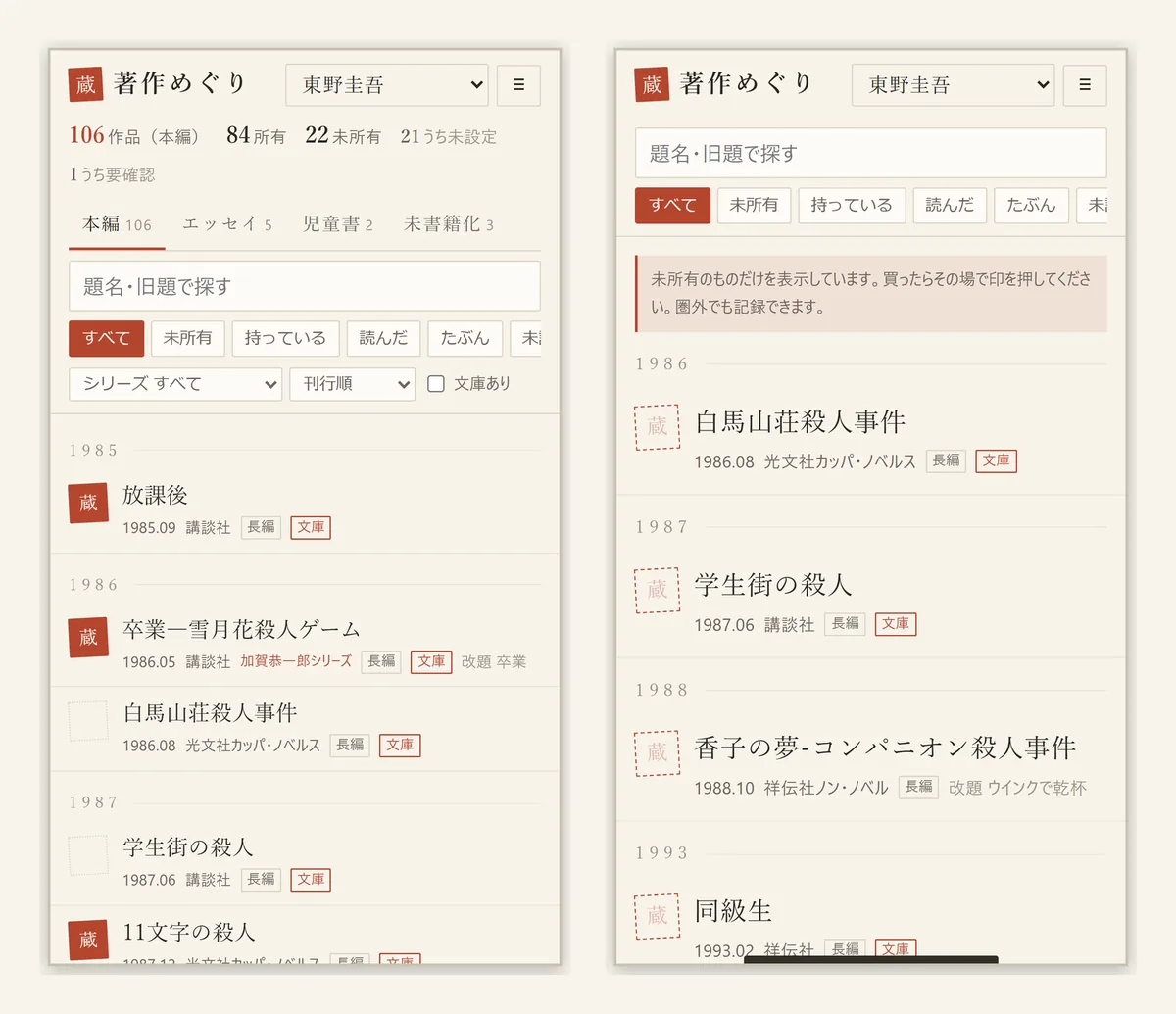Viewport: 1176px width, 1014px height.
Task: Stamp 学生街の殺人 as owned on left screen
Action: click(88, 855)
